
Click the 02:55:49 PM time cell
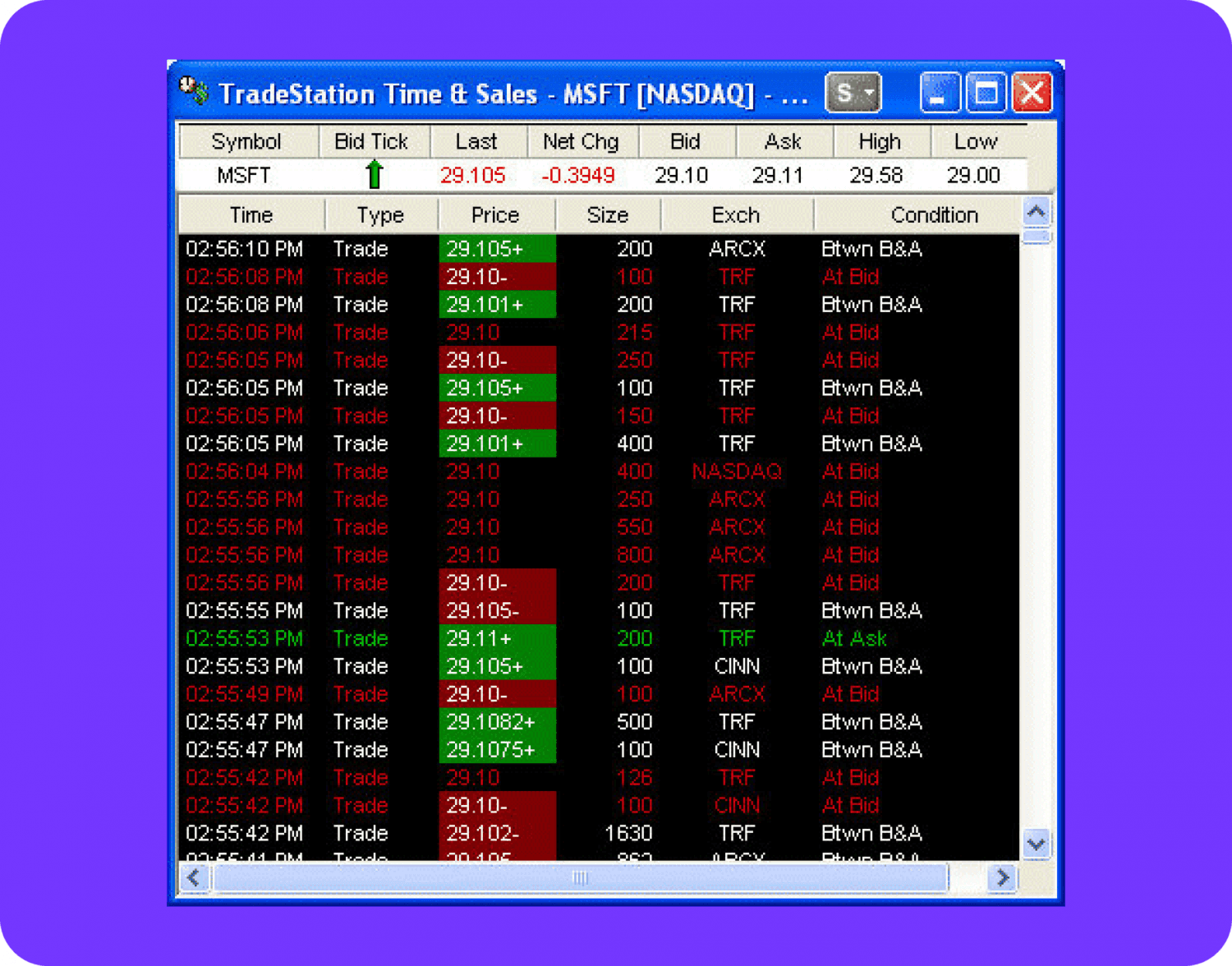click(245, 694)
